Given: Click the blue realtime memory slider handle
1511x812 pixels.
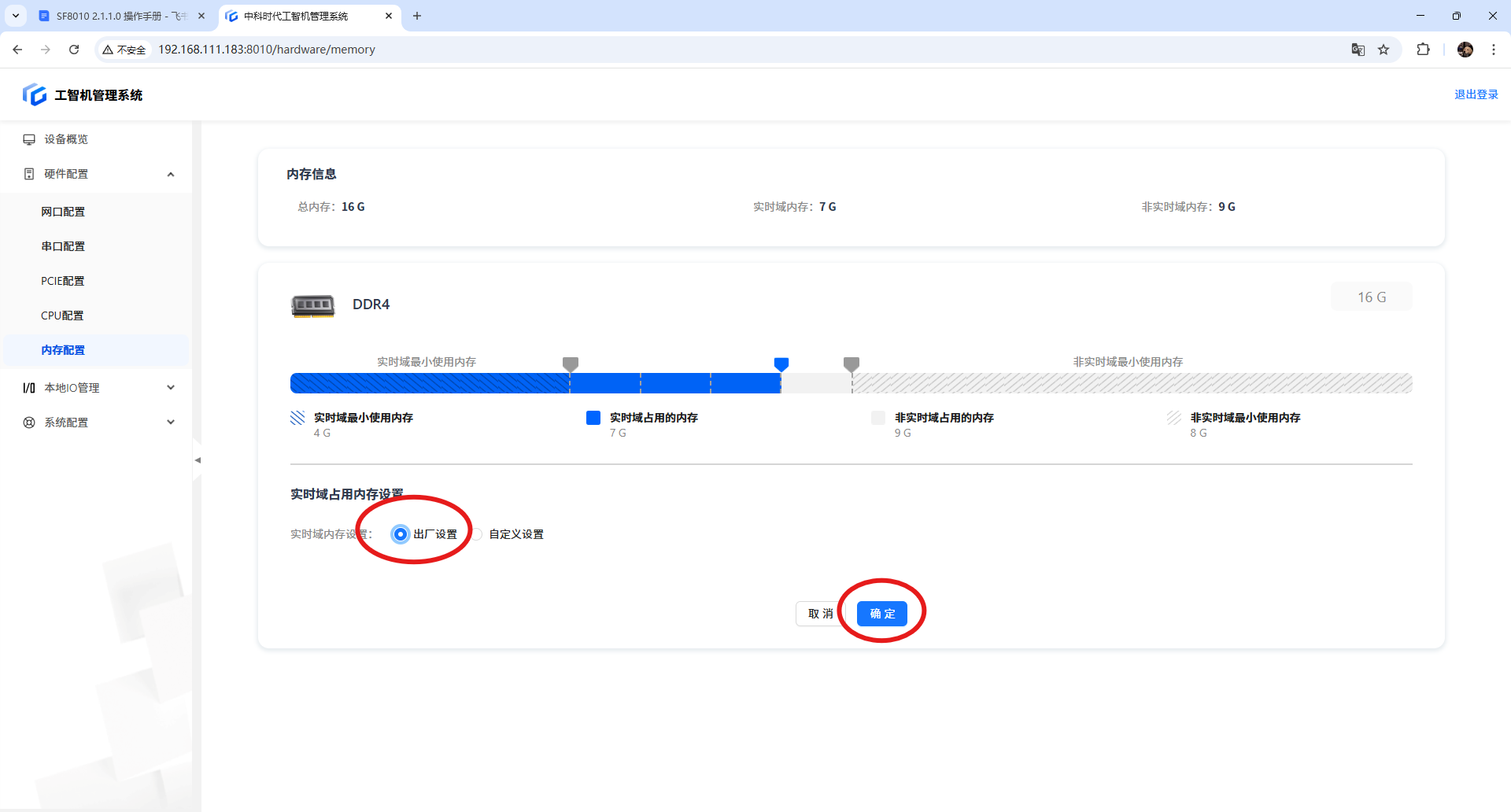Looking at the screenshot, I should [x=781, y=364].
